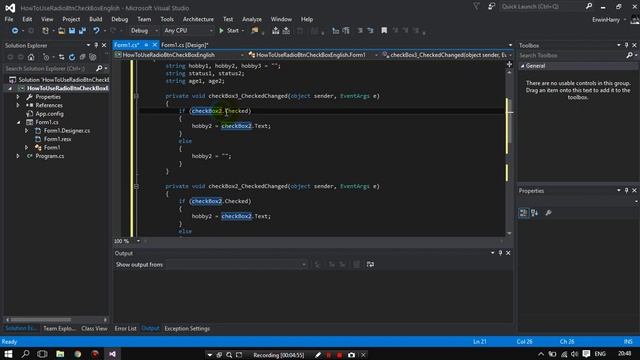Click the split editor window handle

click(509, 64)
